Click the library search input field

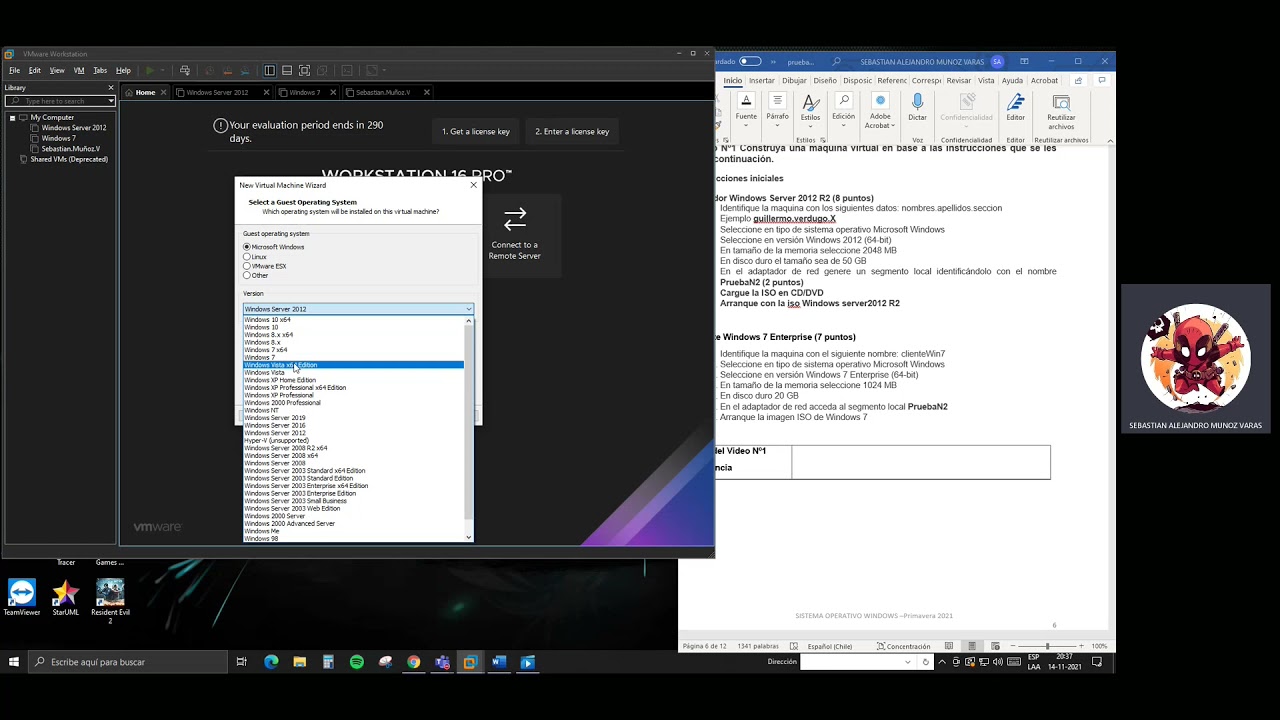tap(60, 101)
